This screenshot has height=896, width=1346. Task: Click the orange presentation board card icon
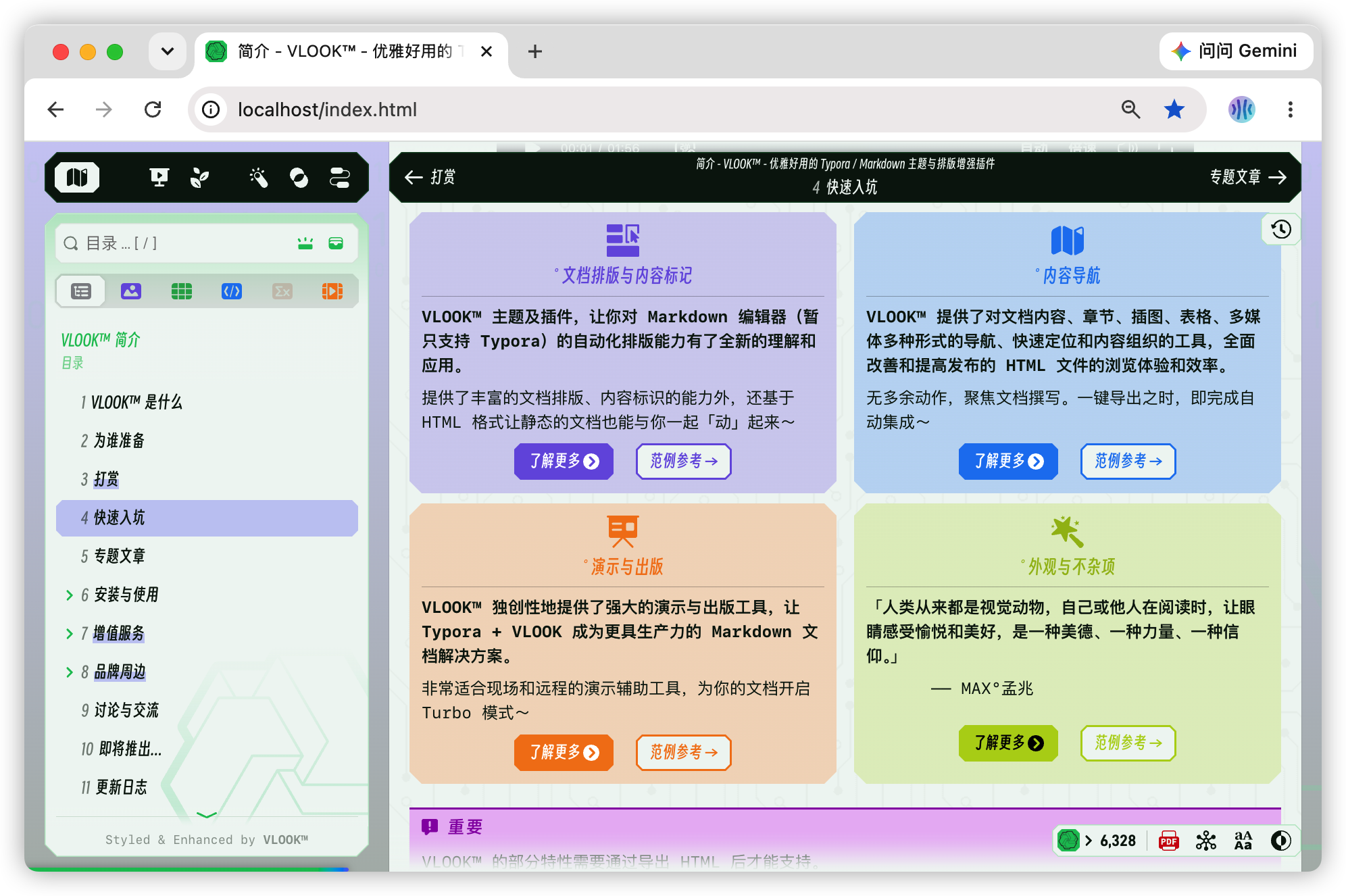(623, 532)
